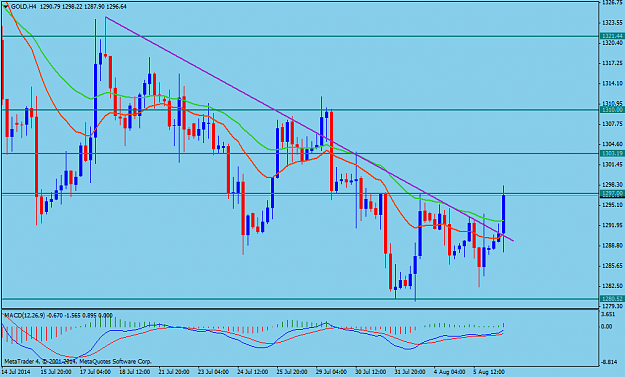Click the 15 Jul 20:00 time label
625x377 pixels.
click(55, 372)
